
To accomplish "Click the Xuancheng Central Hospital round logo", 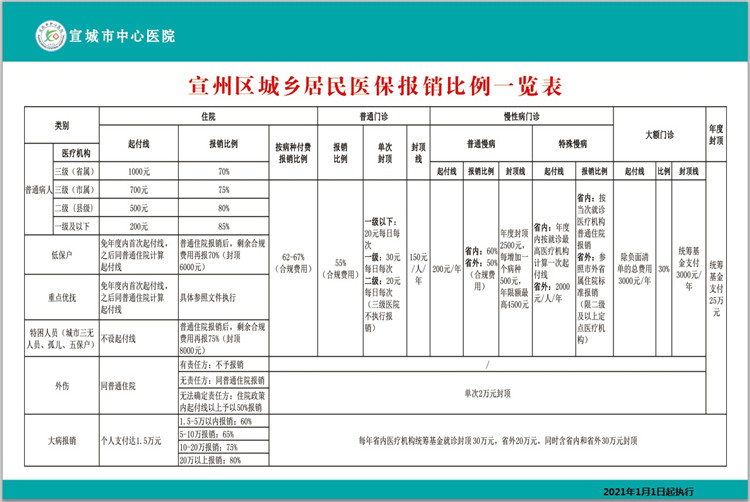I will coord(51,36).
